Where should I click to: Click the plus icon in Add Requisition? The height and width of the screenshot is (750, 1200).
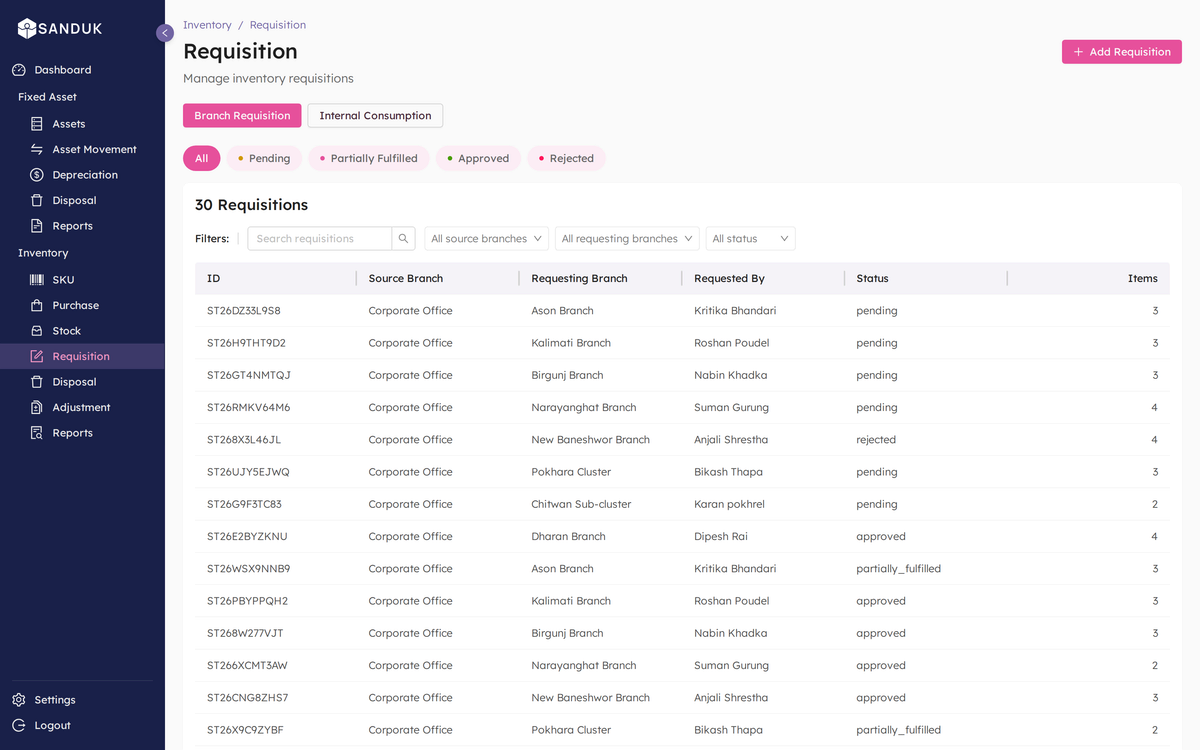coord(1078,52)
